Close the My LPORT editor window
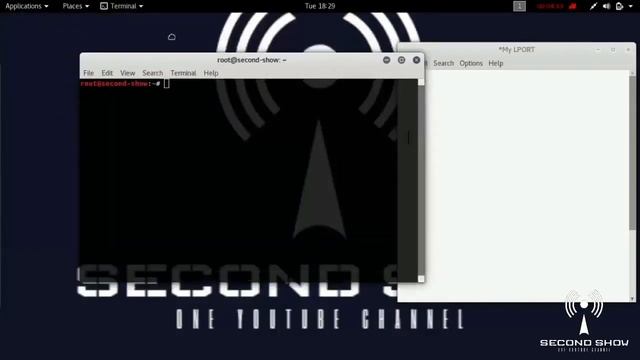640x360 pixels. click(628, 50)
